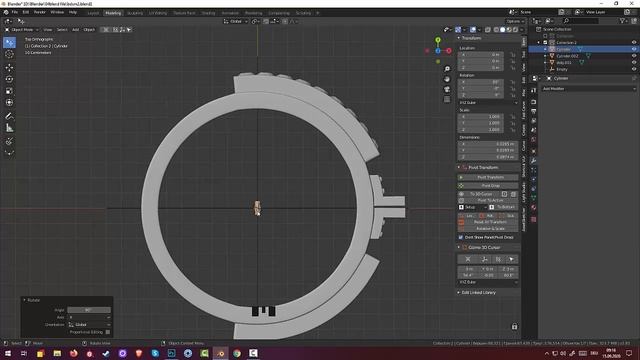Viewport: 640px width, 360px height.
Task: Hide selected Cylinder with eye icon
Action: [x=634, y=49]
